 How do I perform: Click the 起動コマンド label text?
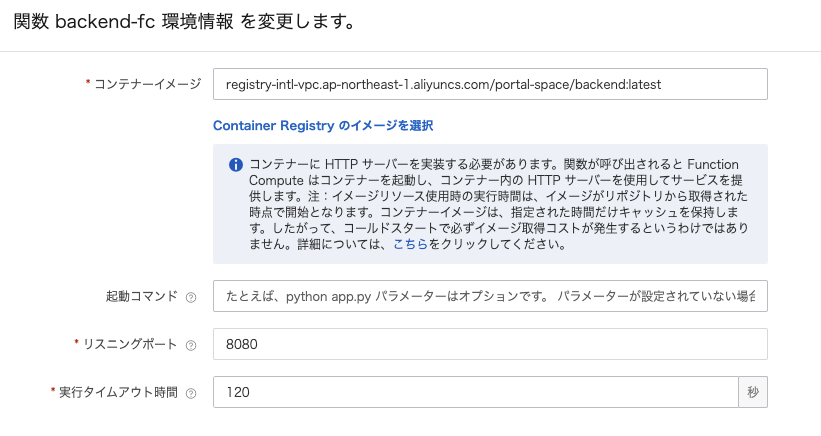[142, 296]
